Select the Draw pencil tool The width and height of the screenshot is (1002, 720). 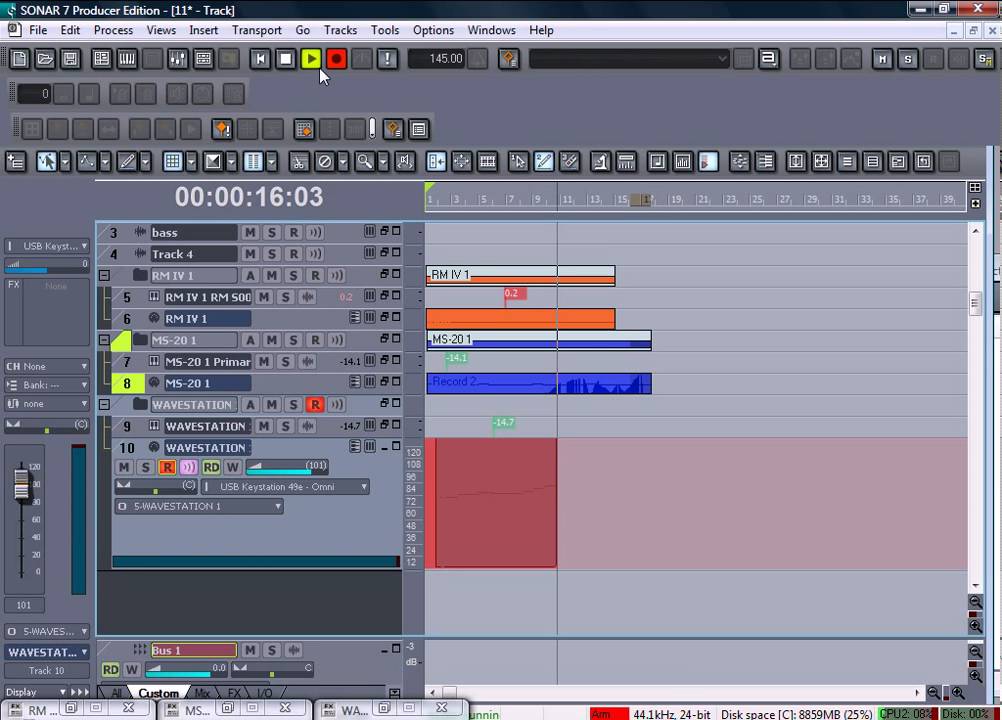tap(127, 162)
